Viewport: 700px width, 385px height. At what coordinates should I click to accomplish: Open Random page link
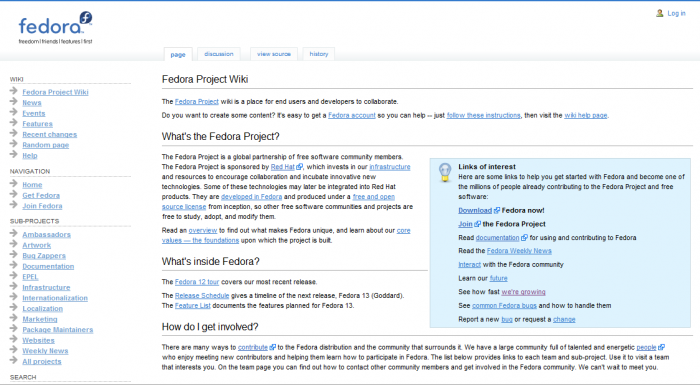click(x=46, y=145)
